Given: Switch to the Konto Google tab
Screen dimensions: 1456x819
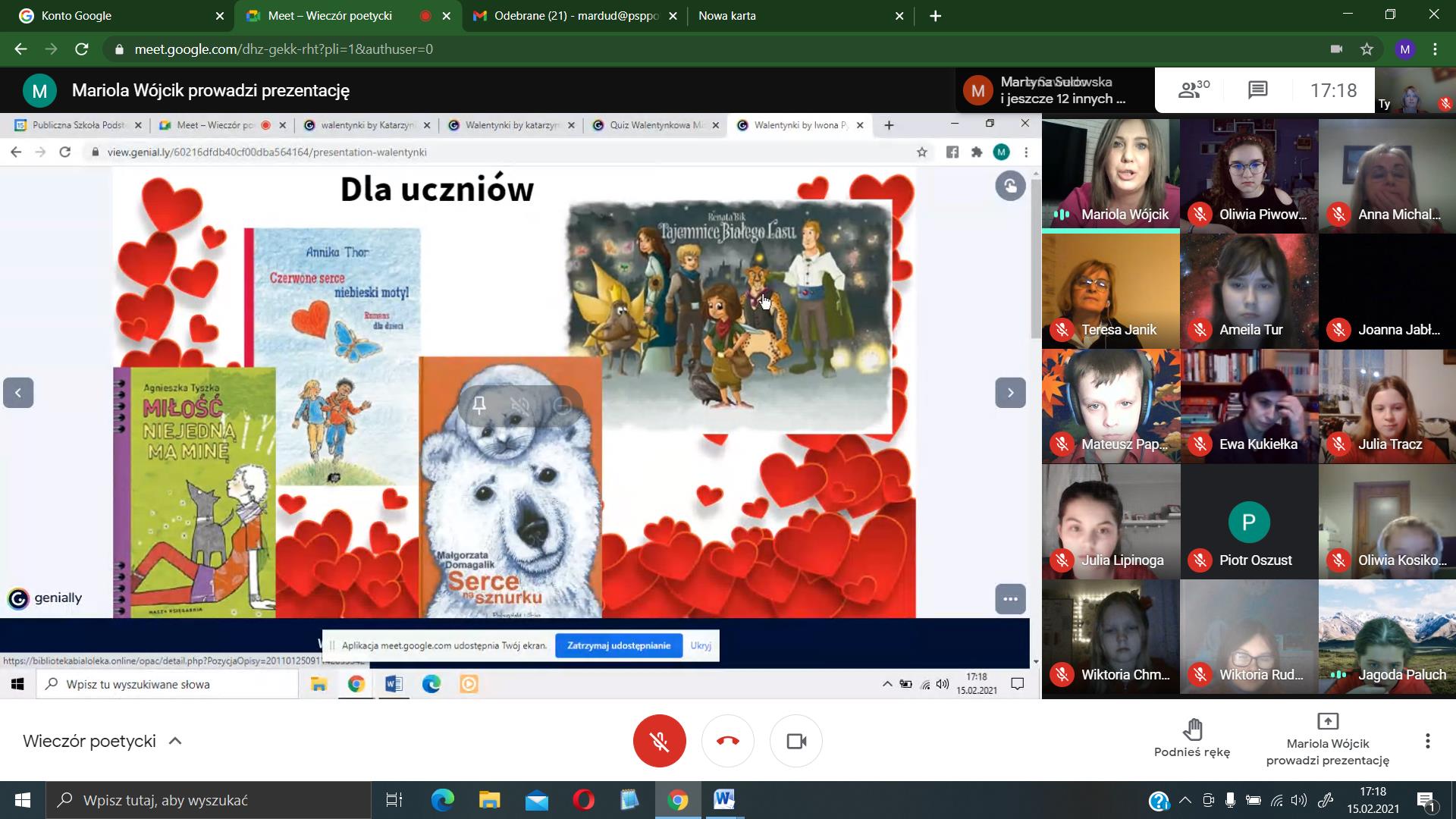Looking at the screenshot, I should tap(114, 16).
